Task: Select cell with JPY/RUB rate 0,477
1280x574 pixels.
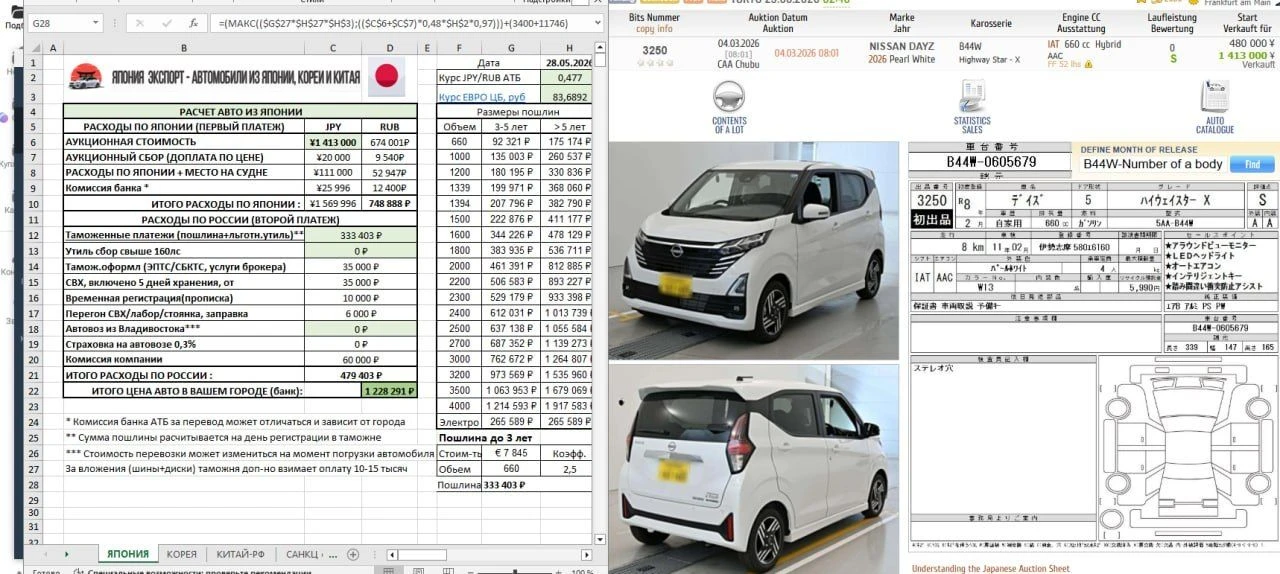Action: click(568, 78)
